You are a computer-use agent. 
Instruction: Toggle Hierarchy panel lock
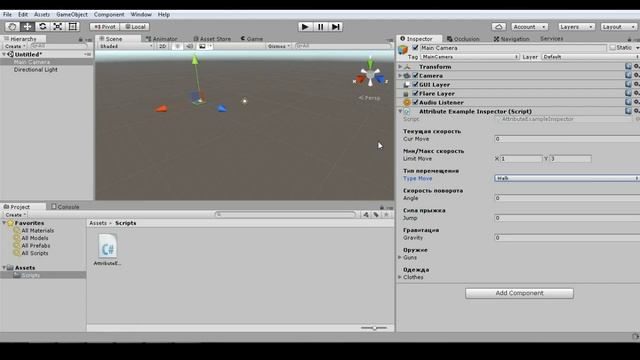pyautogui.click(x=80, y=39)
